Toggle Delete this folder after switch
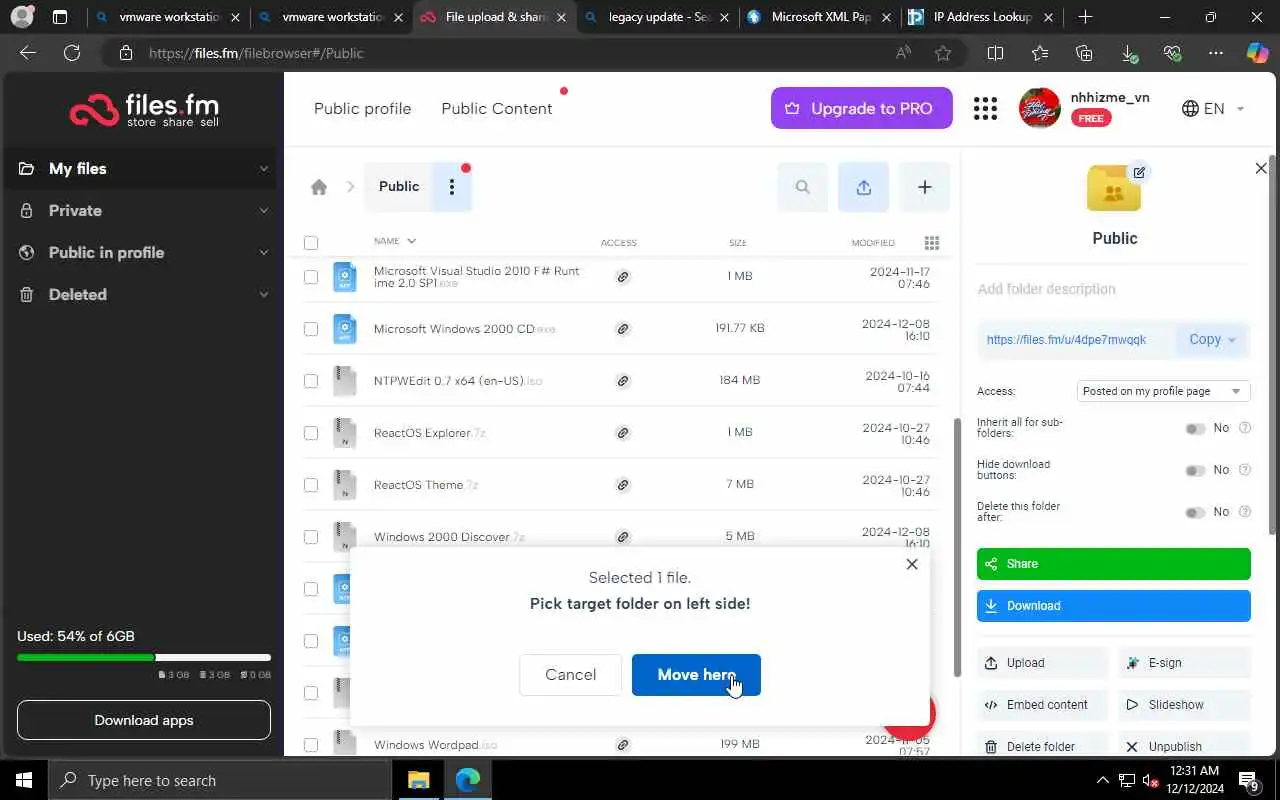The image size is (1280, 800). (1195, 512)
